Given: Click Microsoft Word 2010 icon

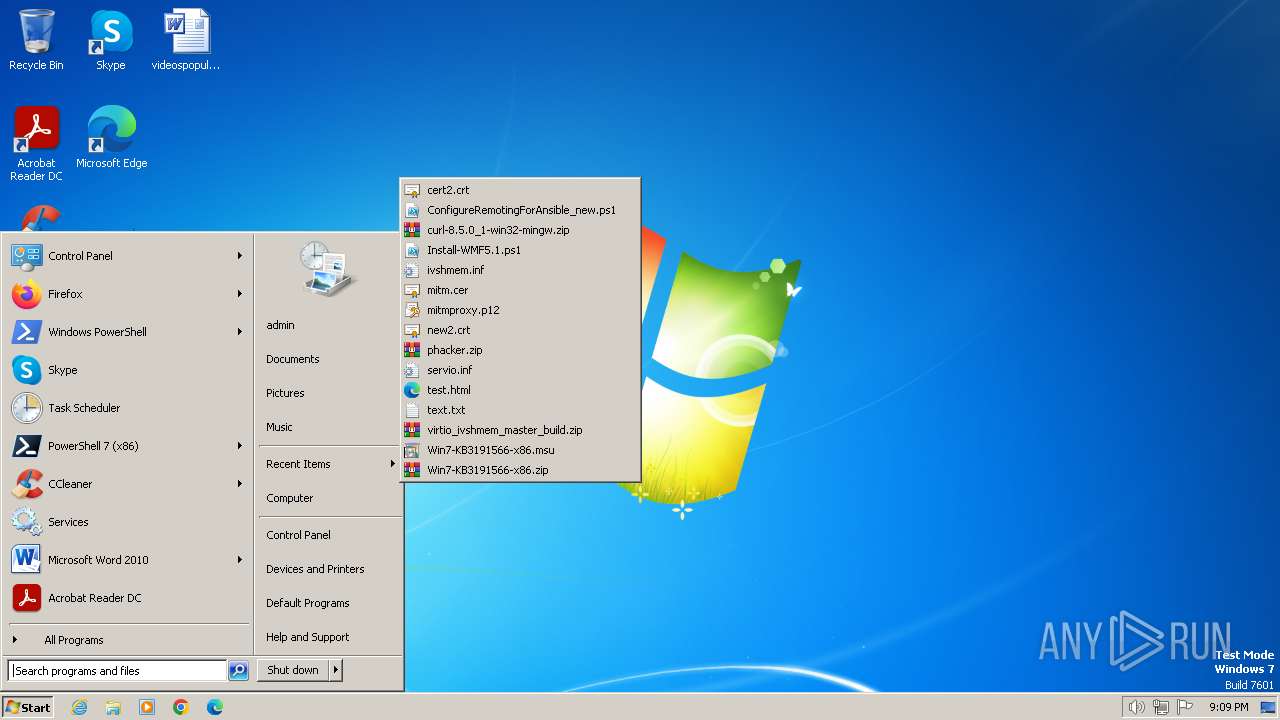Looking at the screenshot, I should (x=27, y=560).
